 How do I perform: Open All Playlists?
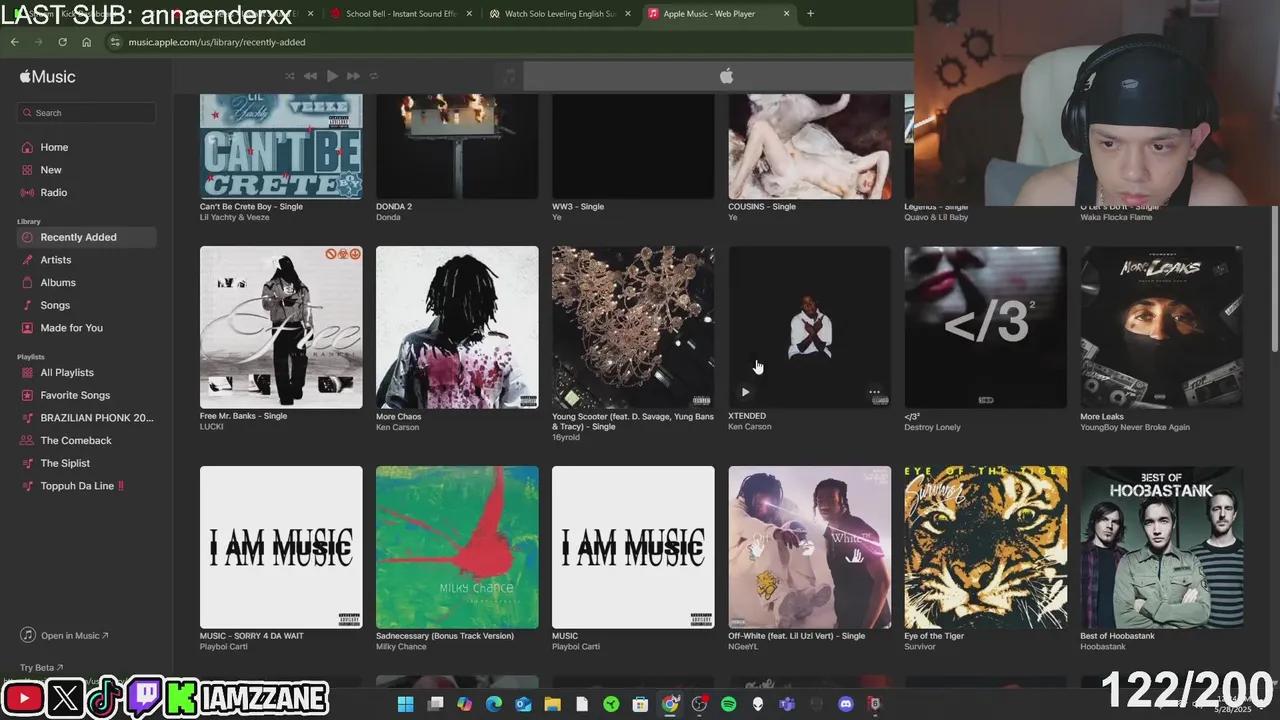click(67, 373)
